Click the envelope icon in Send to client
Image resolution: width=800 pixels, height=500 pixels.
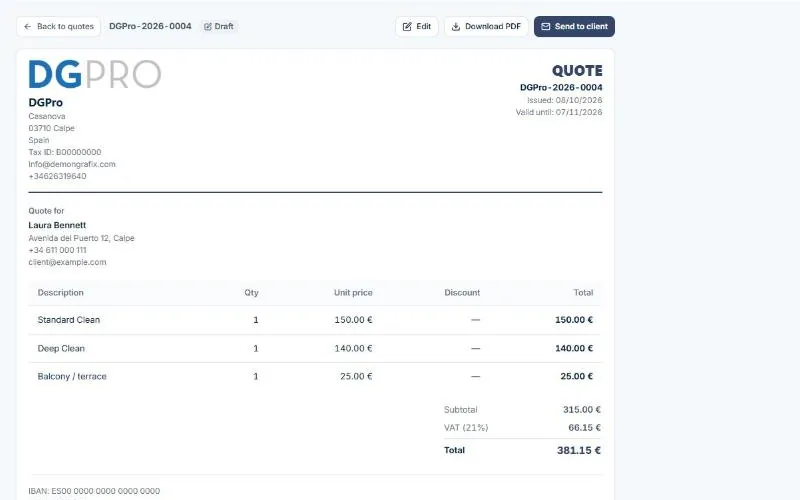(545, 27)
